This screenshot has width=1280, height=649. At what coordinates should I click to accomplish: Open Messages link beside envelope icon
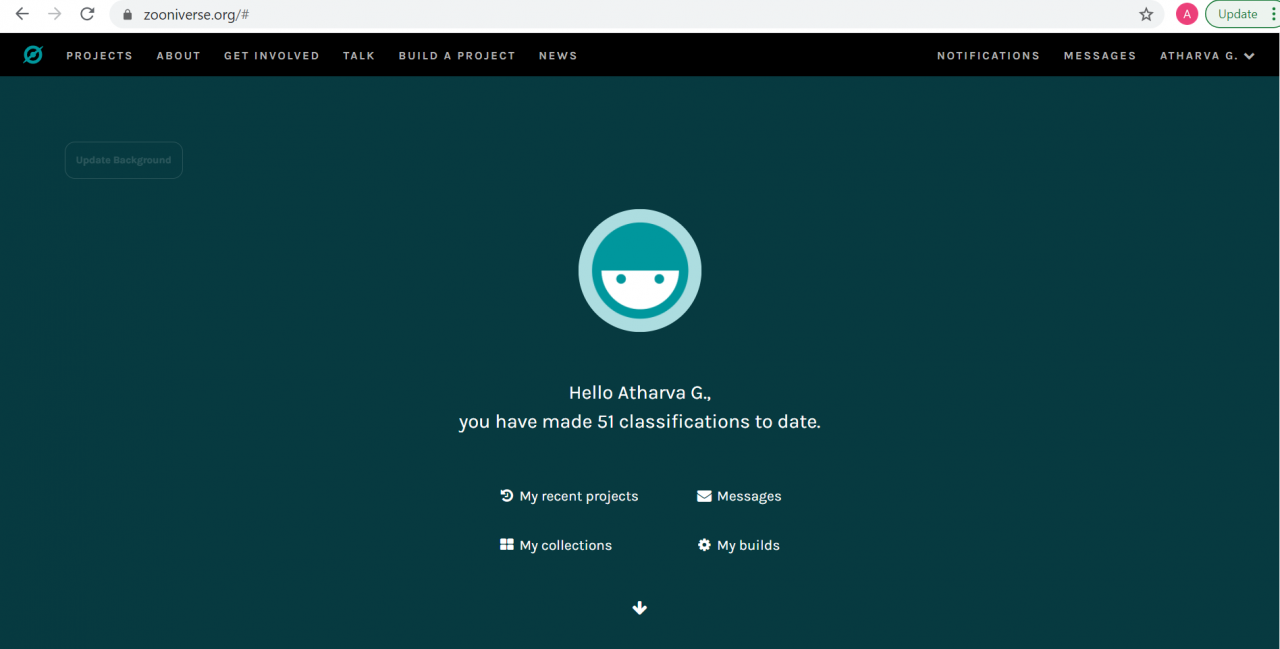point(739,496)
